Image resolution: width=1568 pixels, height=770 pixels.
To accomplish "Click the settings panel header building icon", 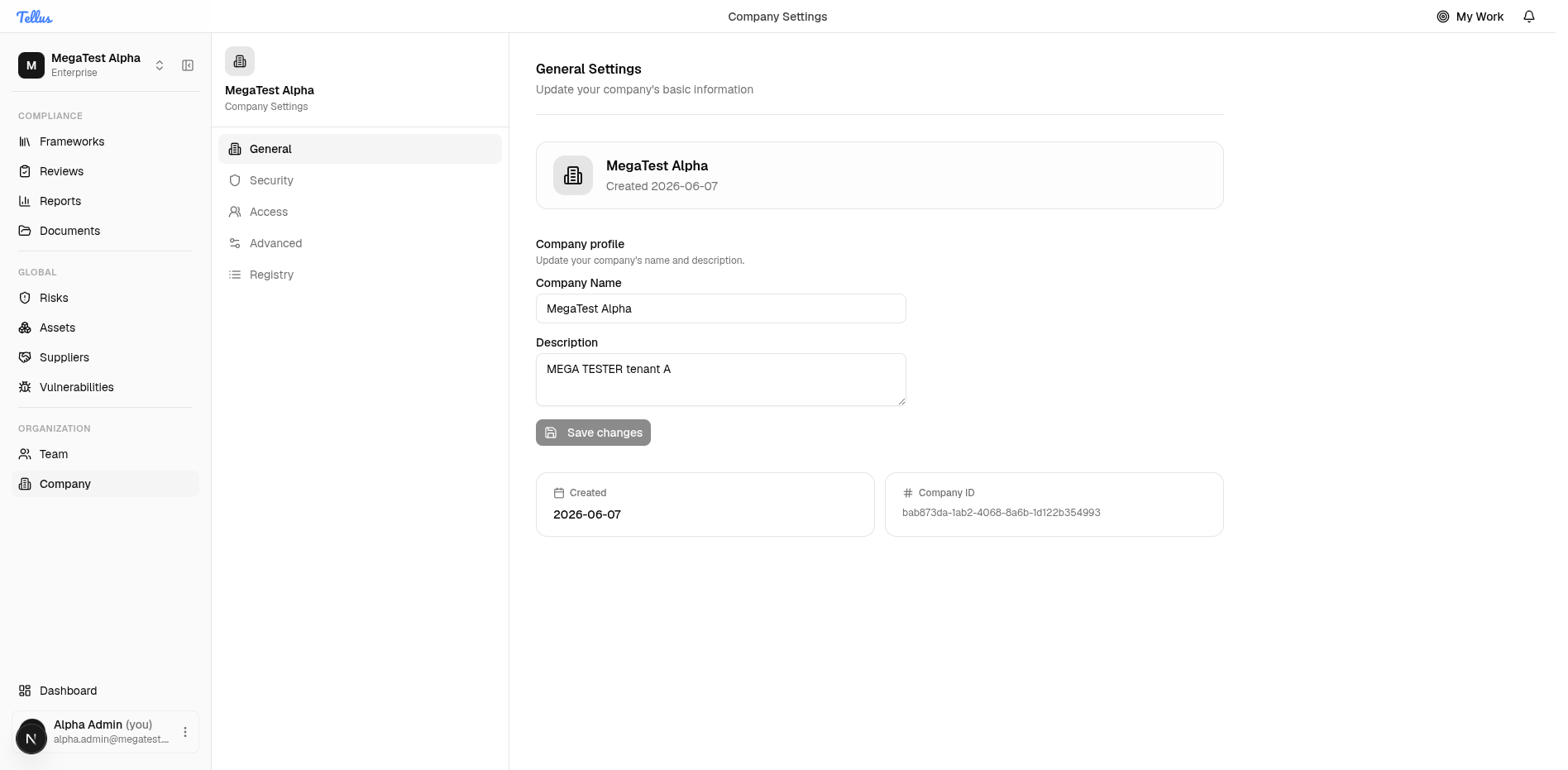I will [240, 61].
